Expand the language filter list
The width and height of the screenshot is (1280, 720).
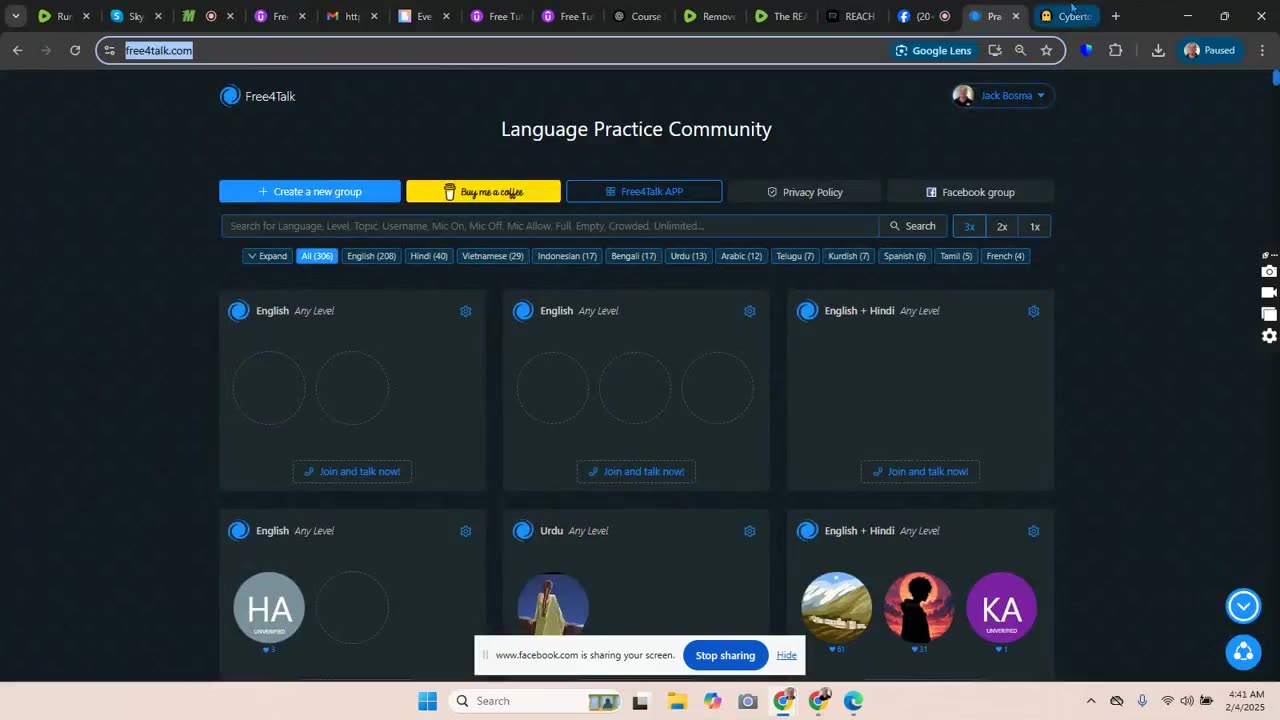pos(267,256)
